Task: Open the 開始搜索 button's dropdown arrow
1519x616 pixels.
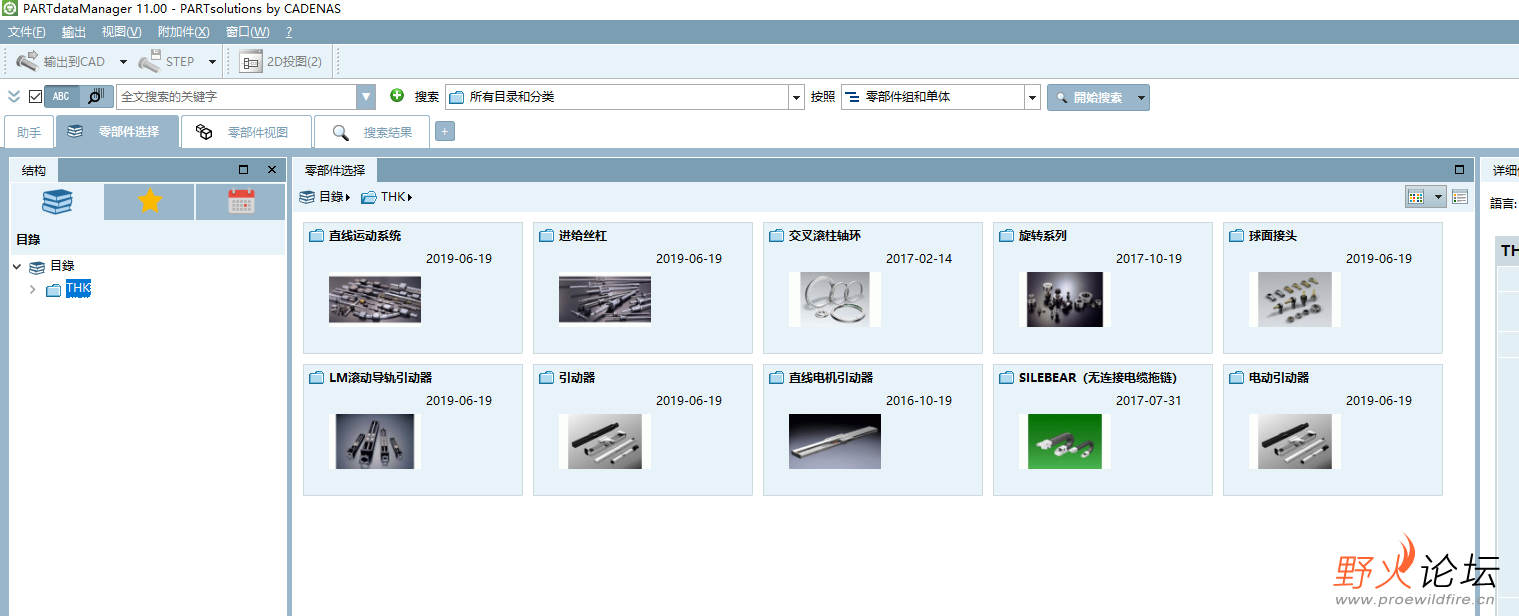Action: pyautogui.click(x=1141, y=97)
